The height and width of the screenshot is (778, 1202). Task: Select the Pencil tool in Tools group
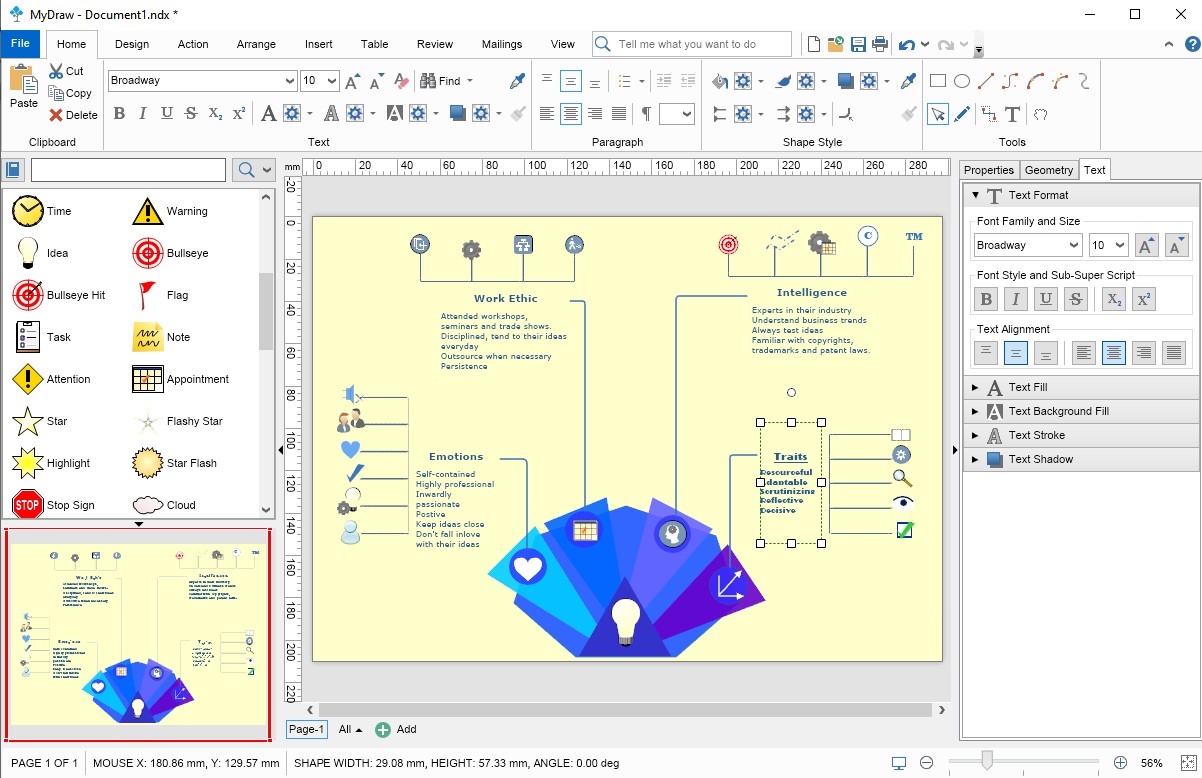(x=962, y=114)
